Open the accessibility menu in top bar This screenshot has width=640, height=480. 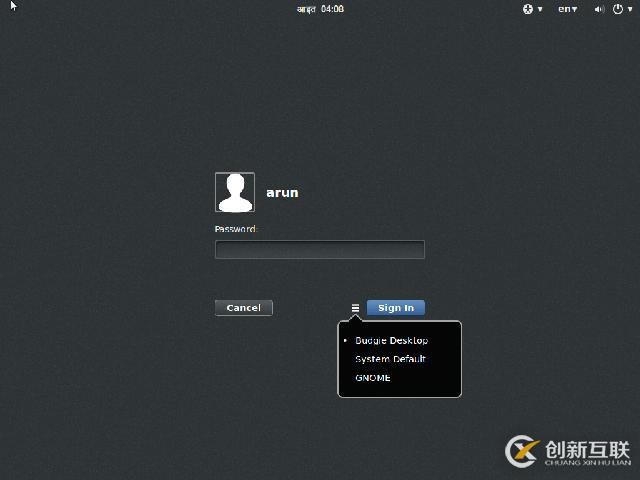click(x=532, y=9)
